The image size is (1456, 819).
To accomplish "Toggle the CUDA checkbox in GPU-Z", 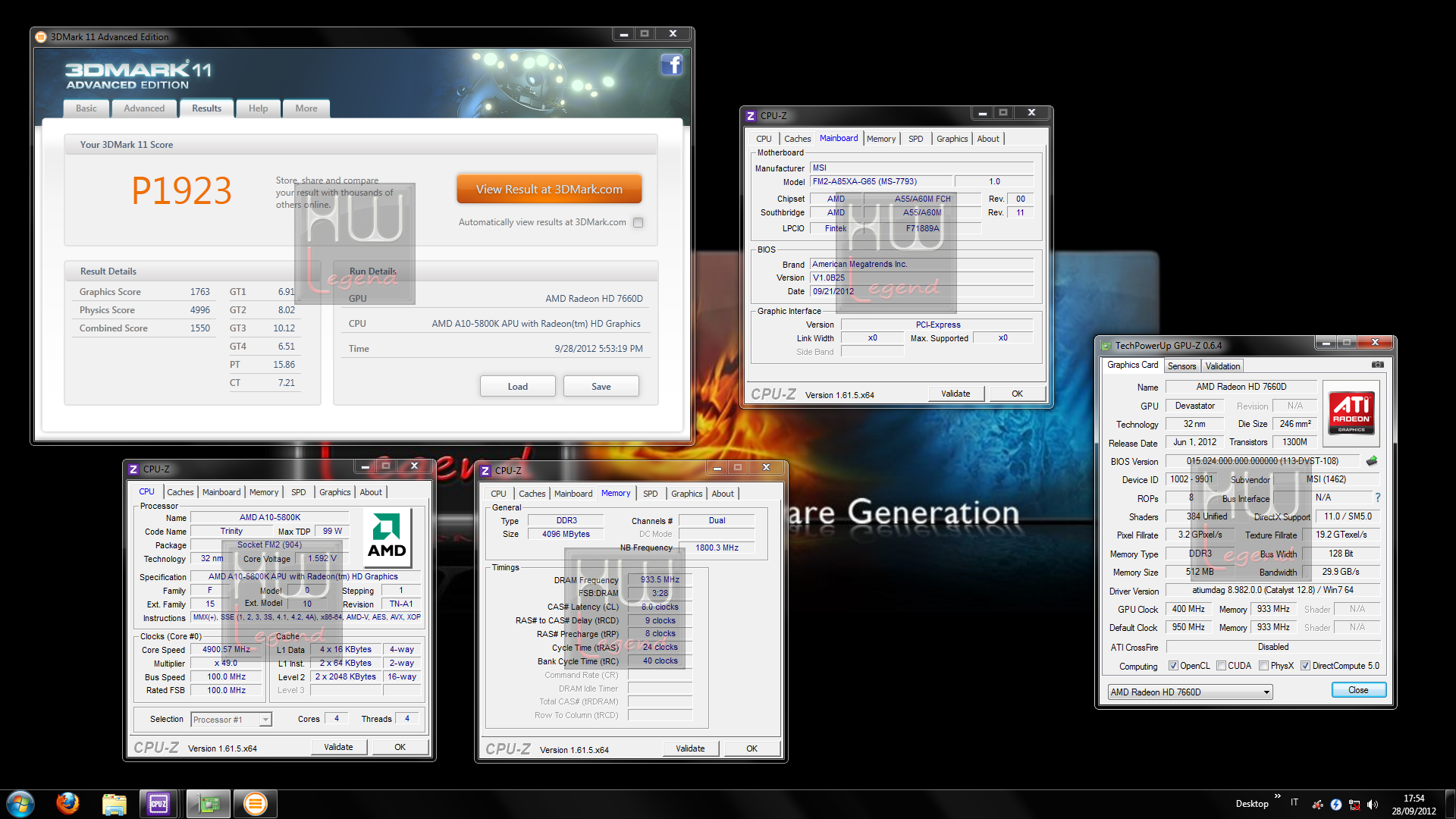I will [1221, 666].
